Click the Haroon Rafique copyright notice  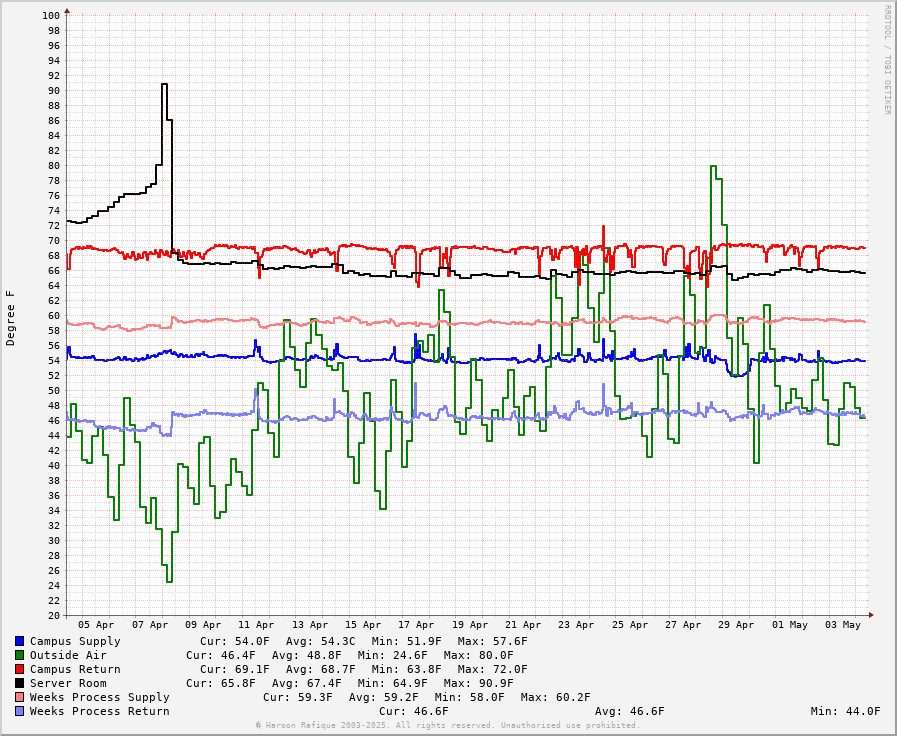[x=447, y=726]
